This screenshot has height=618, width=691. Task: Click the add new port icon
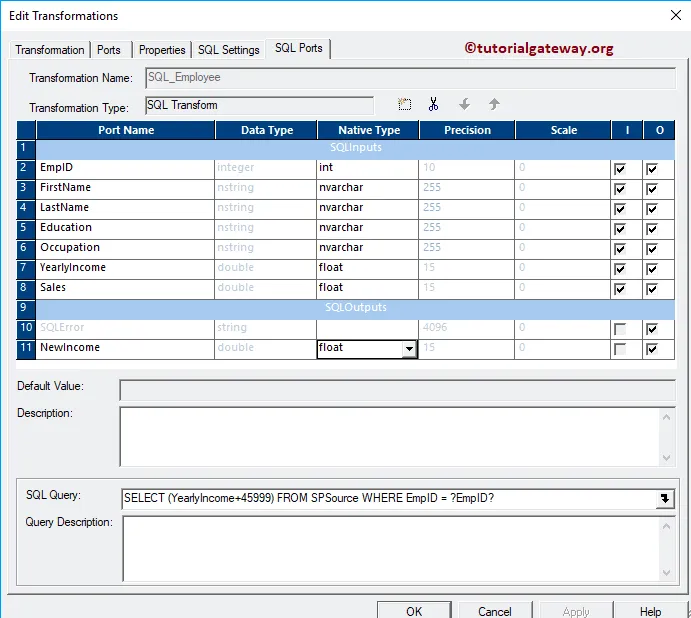pyautogui.click(x=404, y=104)
